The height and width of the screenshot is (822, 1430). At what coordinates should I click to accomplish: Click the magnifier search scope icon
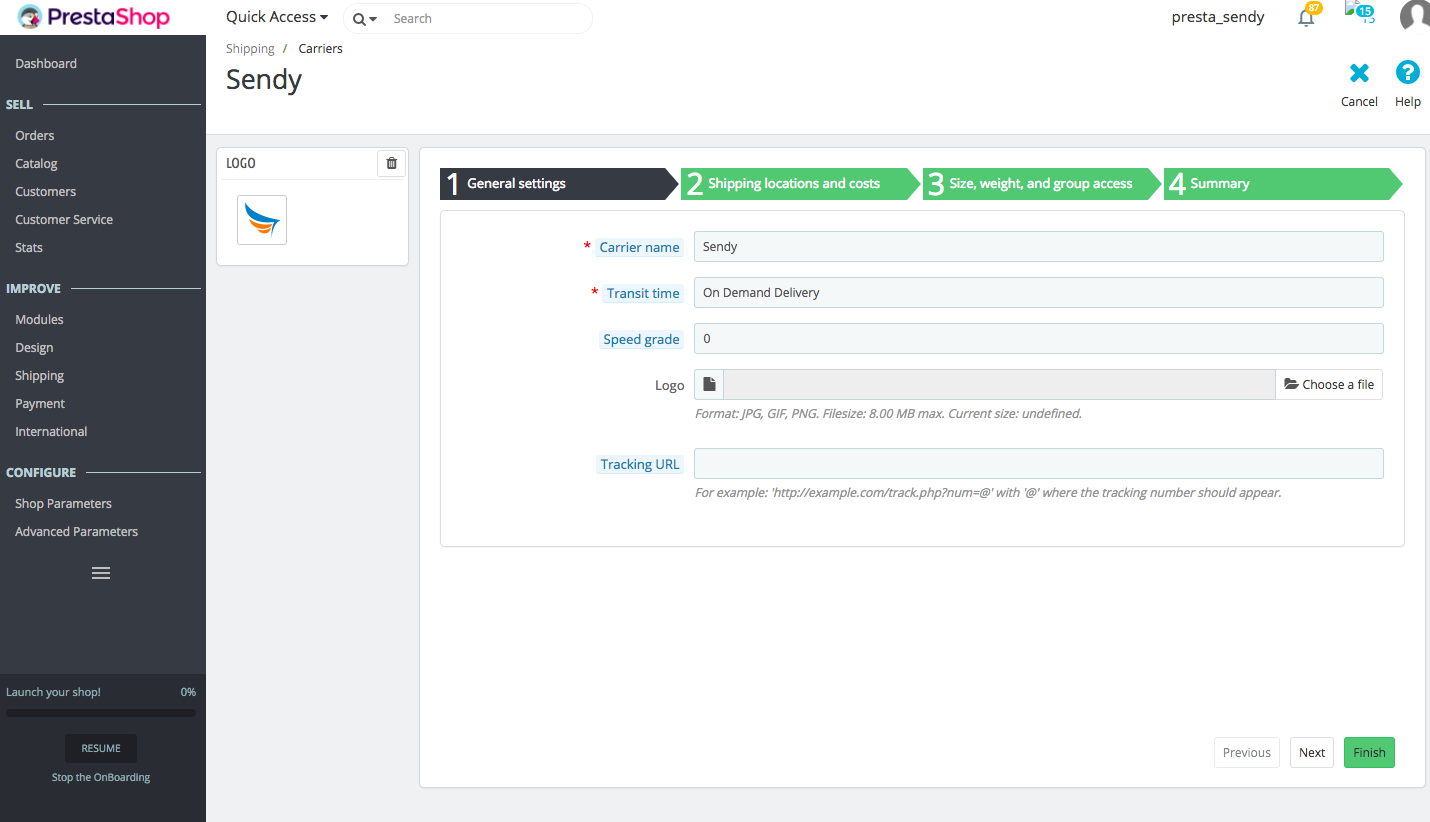click(365, 19)
